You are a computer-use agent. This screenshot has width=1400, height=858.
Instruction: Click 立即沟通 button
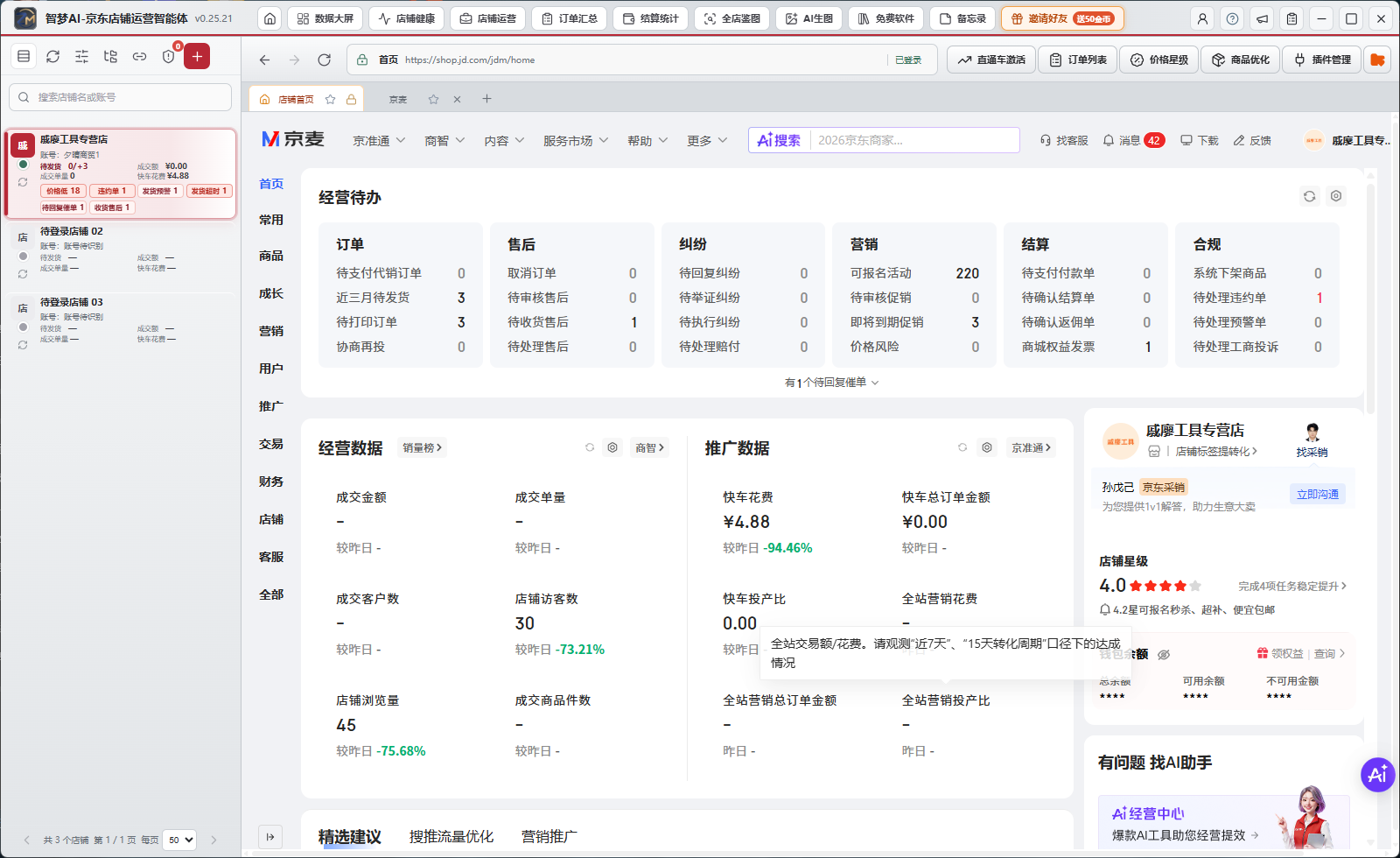coord(1318,495)
